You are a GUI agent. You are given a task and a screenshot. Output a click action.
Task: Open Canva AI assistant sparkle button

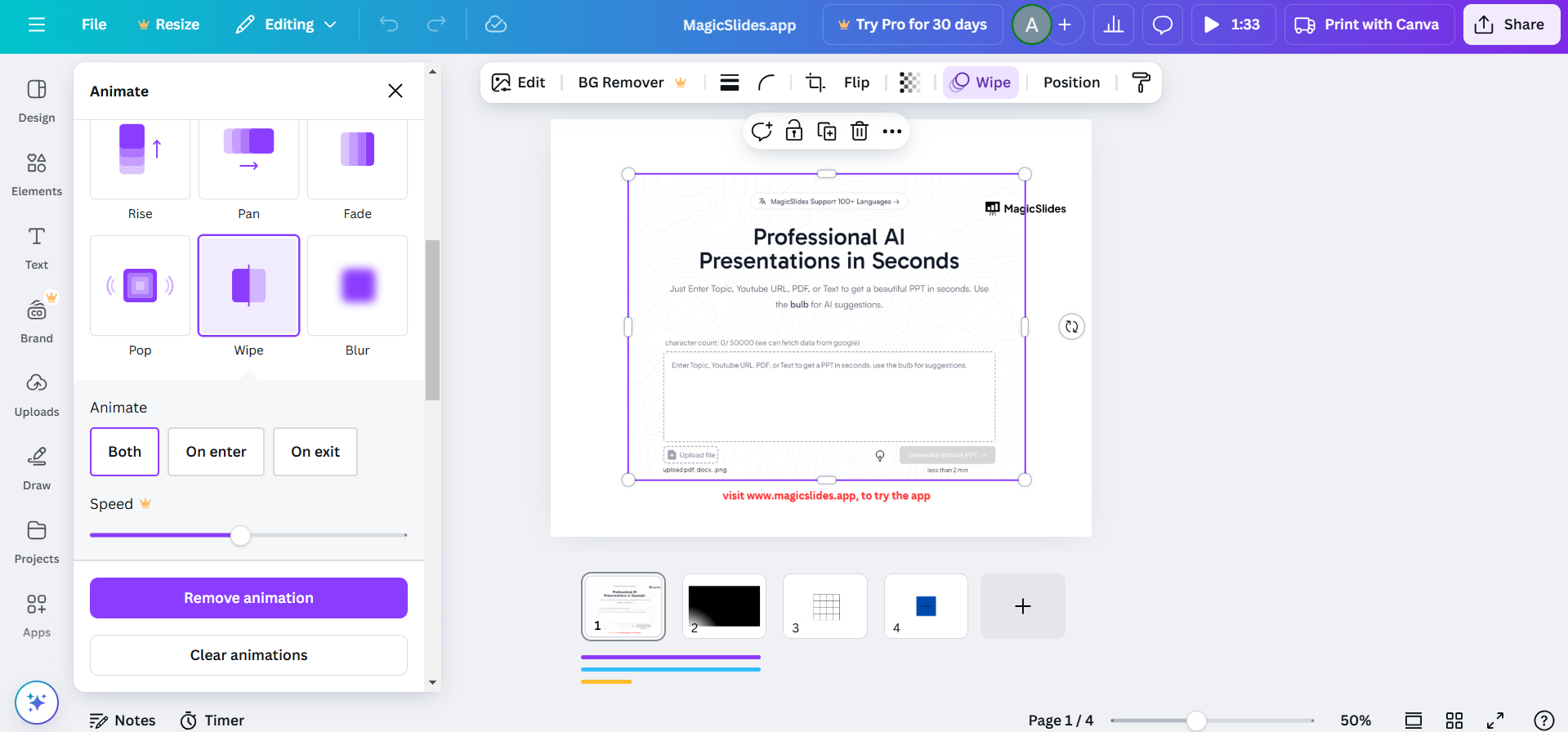(37, 703)
